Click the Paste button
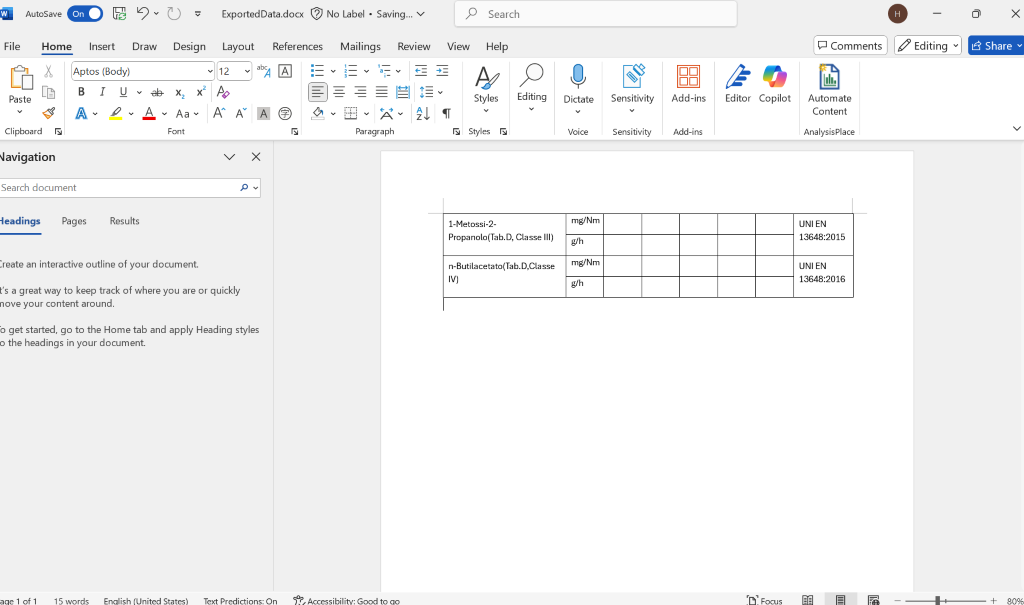 point(20,90)
